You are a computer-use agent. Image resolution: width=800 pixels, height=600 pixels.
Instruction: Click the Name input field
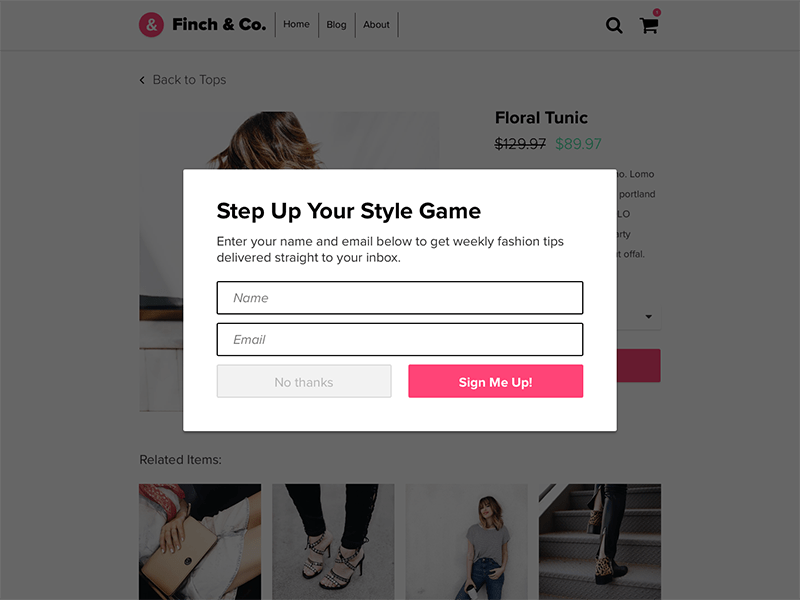click(400, 298)
